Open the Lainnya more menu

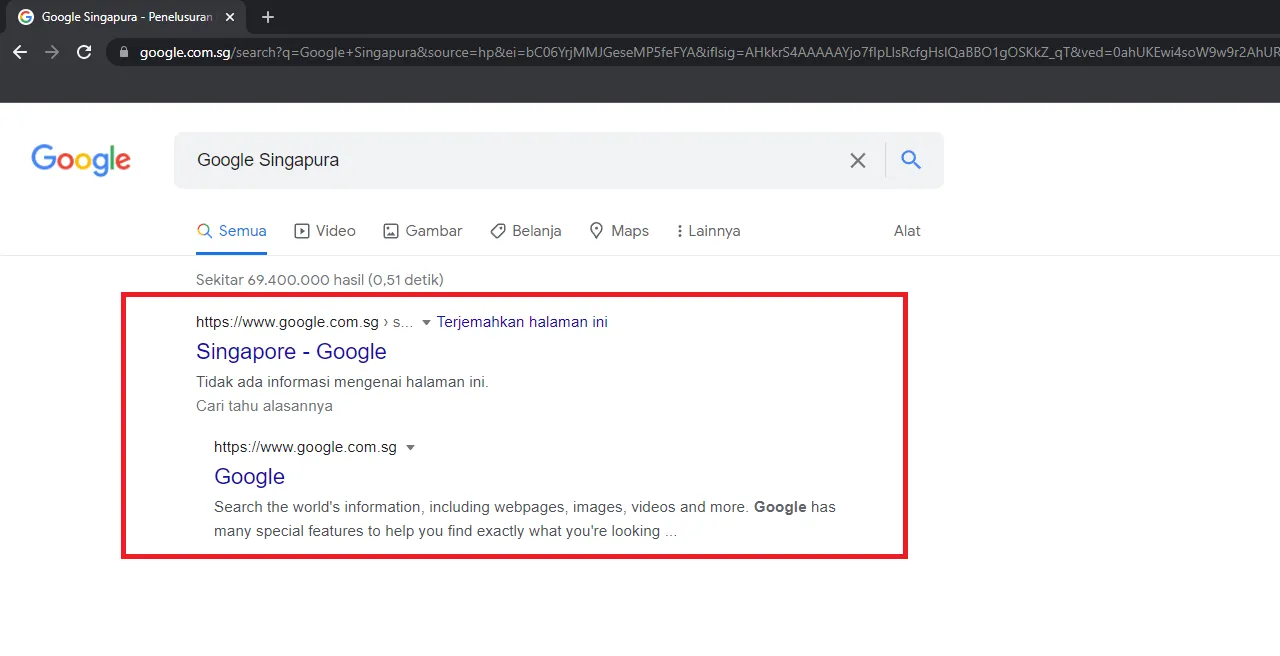[x=709, y=231]
